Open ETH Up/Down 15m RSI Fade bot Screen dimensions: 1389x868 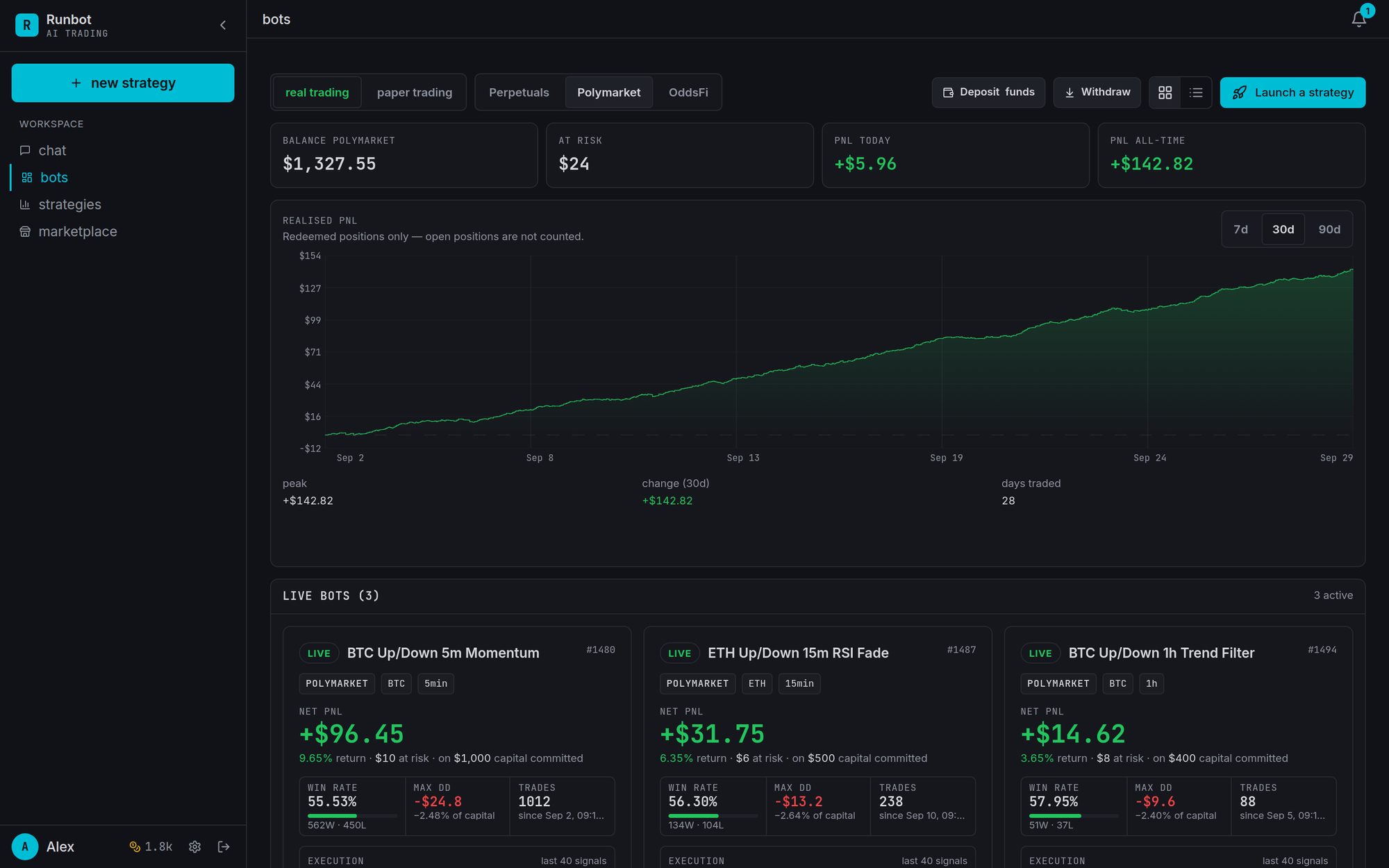tap(798, 653)
